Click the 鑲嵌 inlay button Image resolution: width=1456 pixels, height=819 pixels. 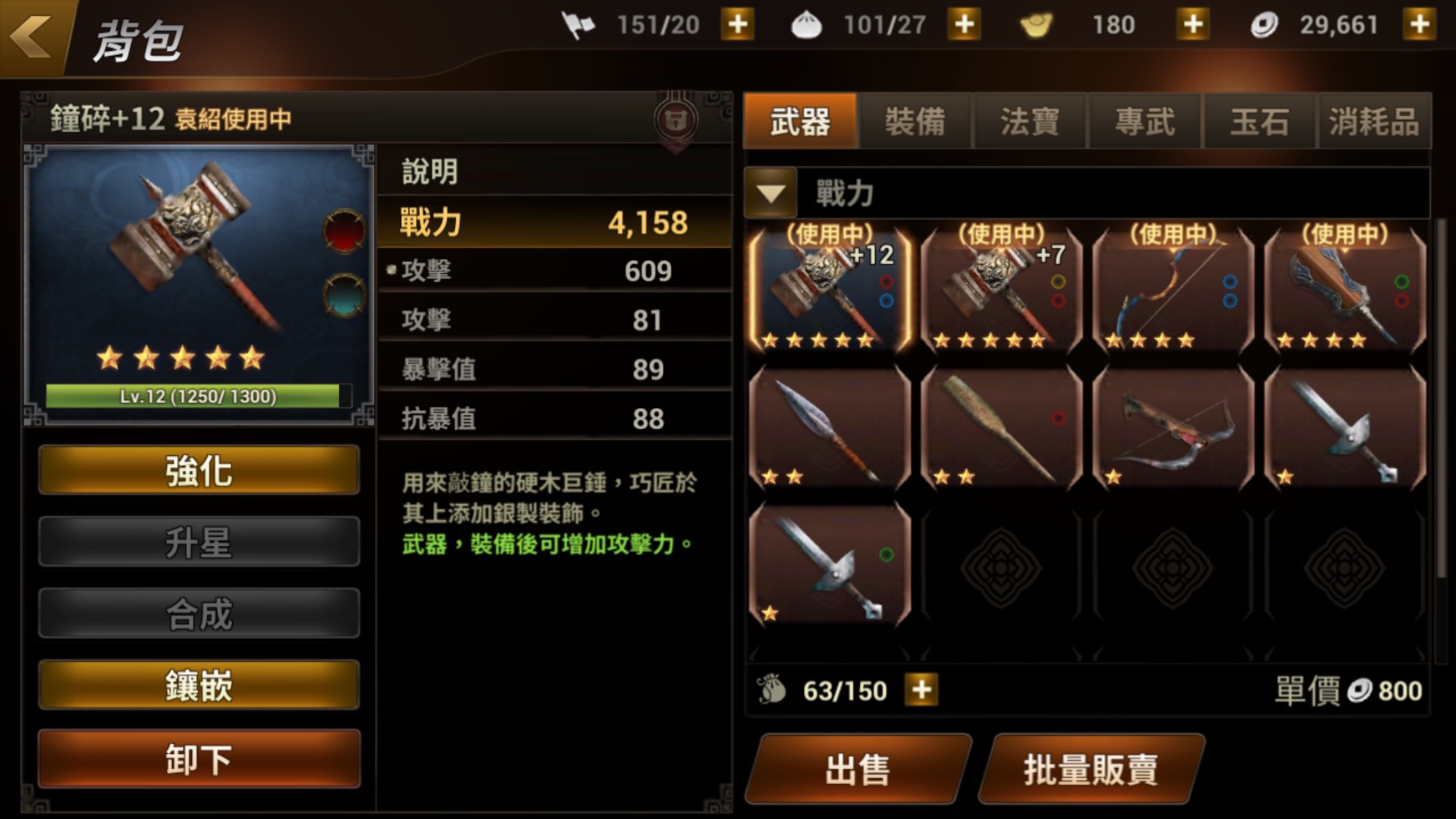(199, 685)
